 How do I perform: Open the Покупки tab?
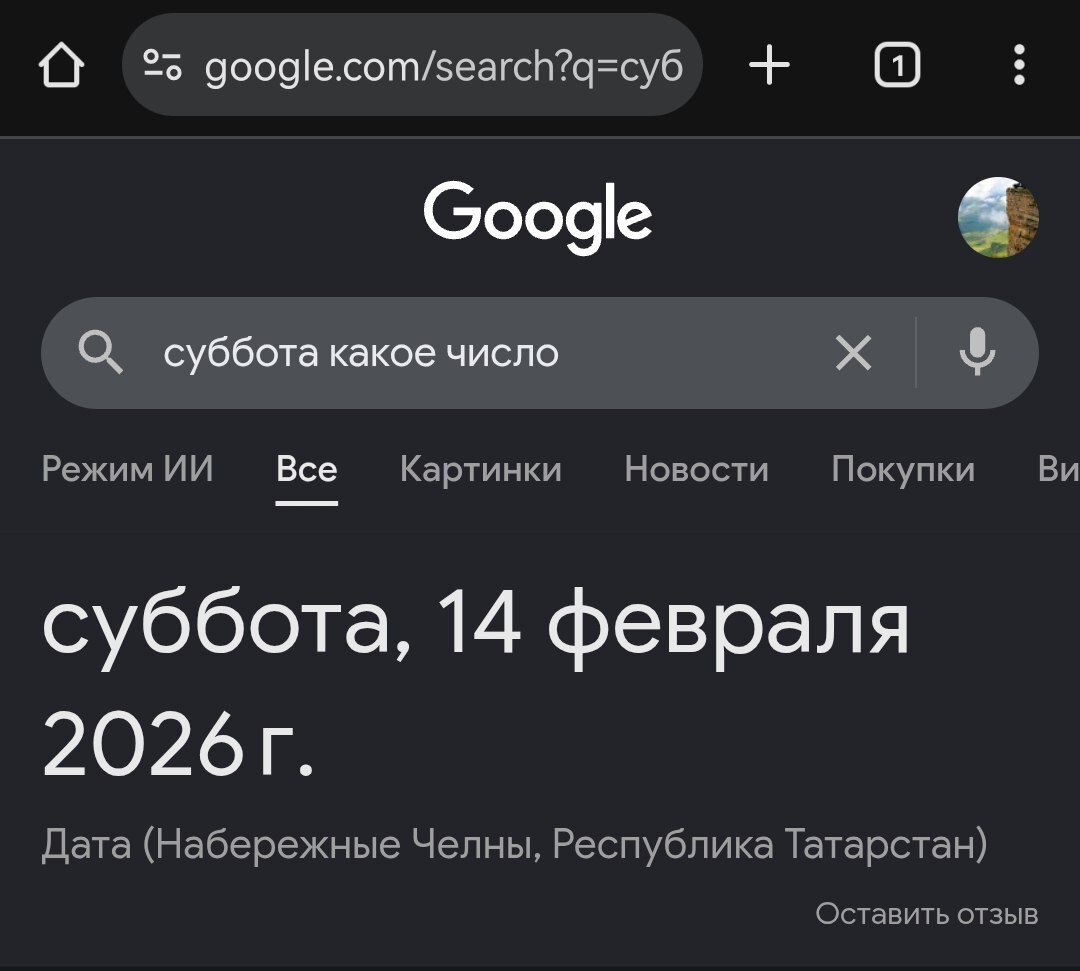pyautogui.click(x=903, y=469)
